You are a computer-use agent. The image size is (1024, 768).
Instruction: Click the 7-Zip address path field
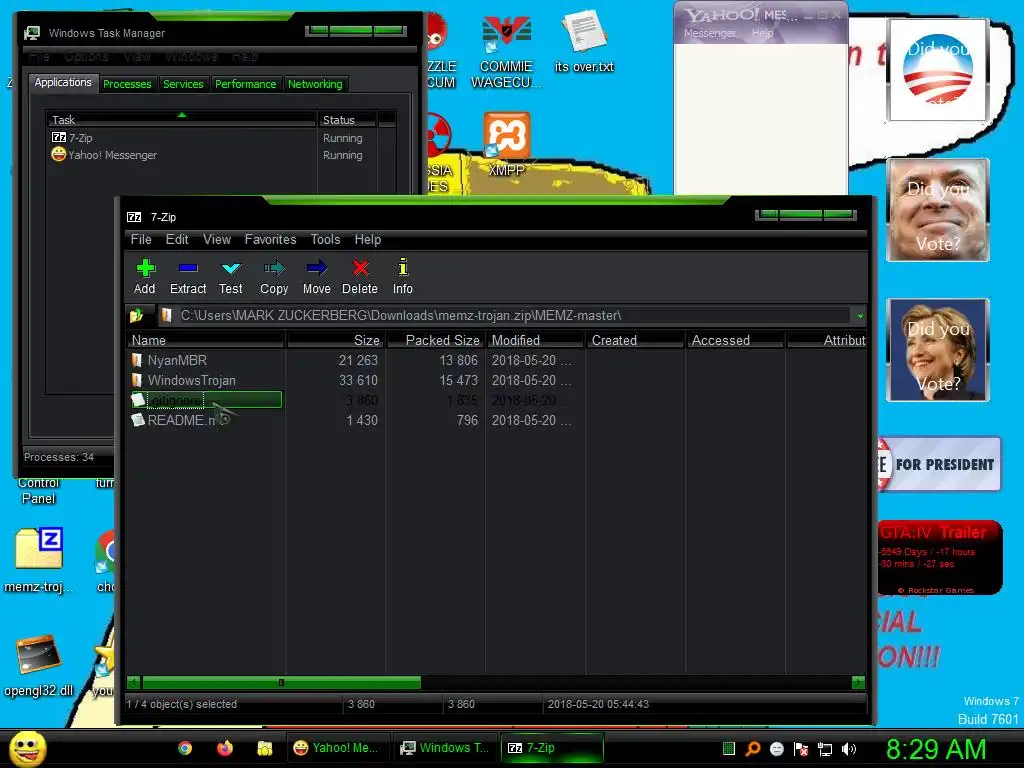pos(504,316)
